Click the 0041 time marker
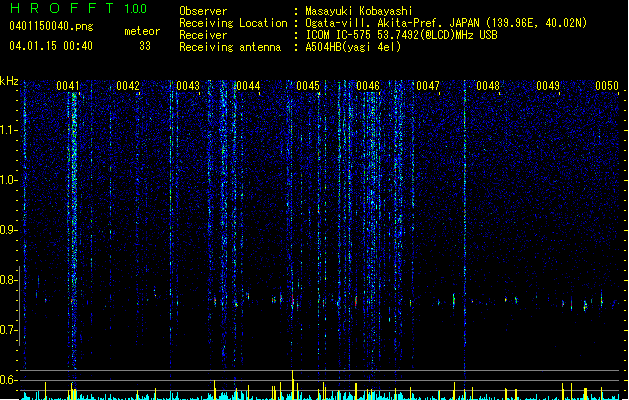This screenshot has width=629, height=400. [x=68, y=86]
